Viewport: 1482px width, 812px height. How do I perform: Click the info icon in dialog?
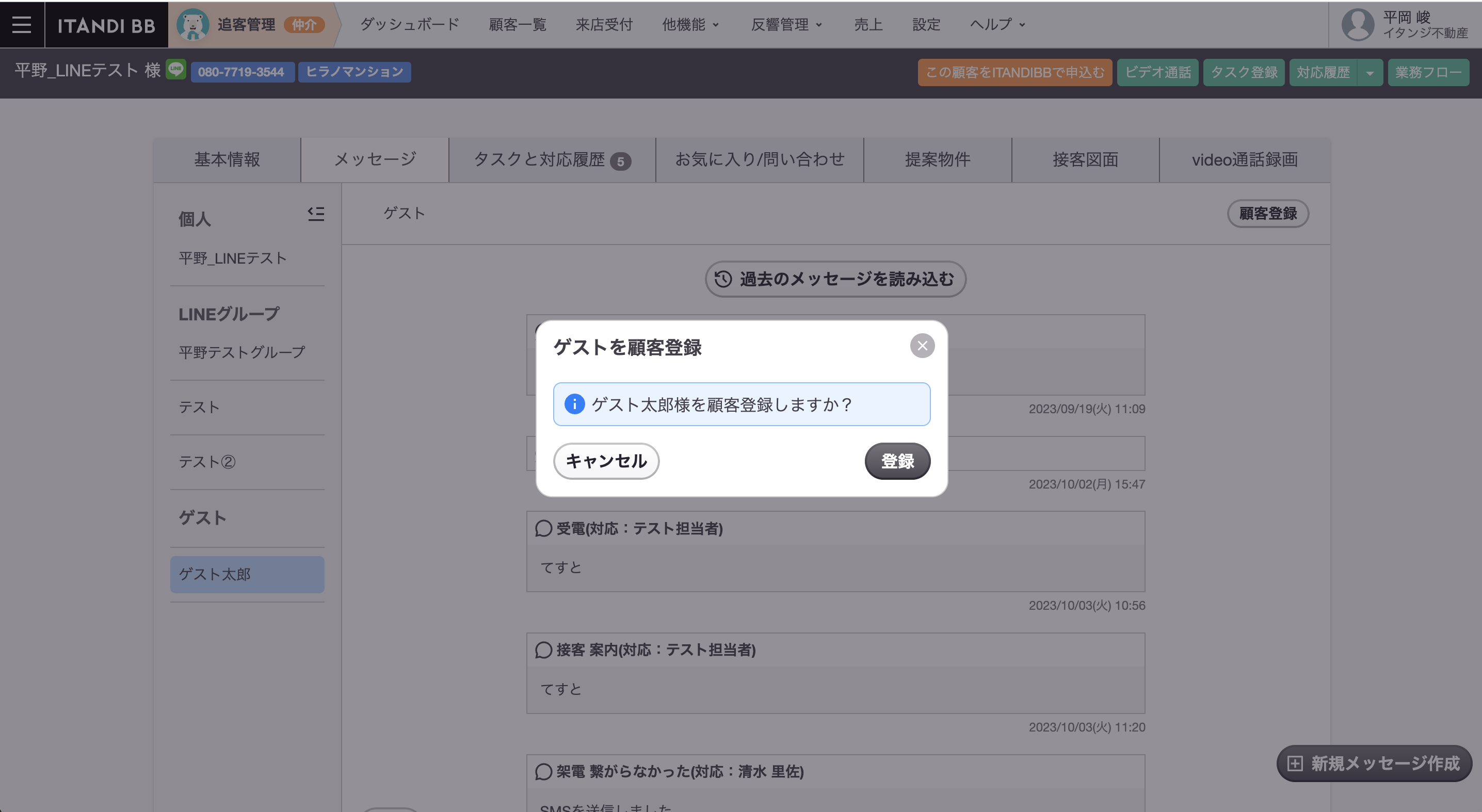pos(574,404)
